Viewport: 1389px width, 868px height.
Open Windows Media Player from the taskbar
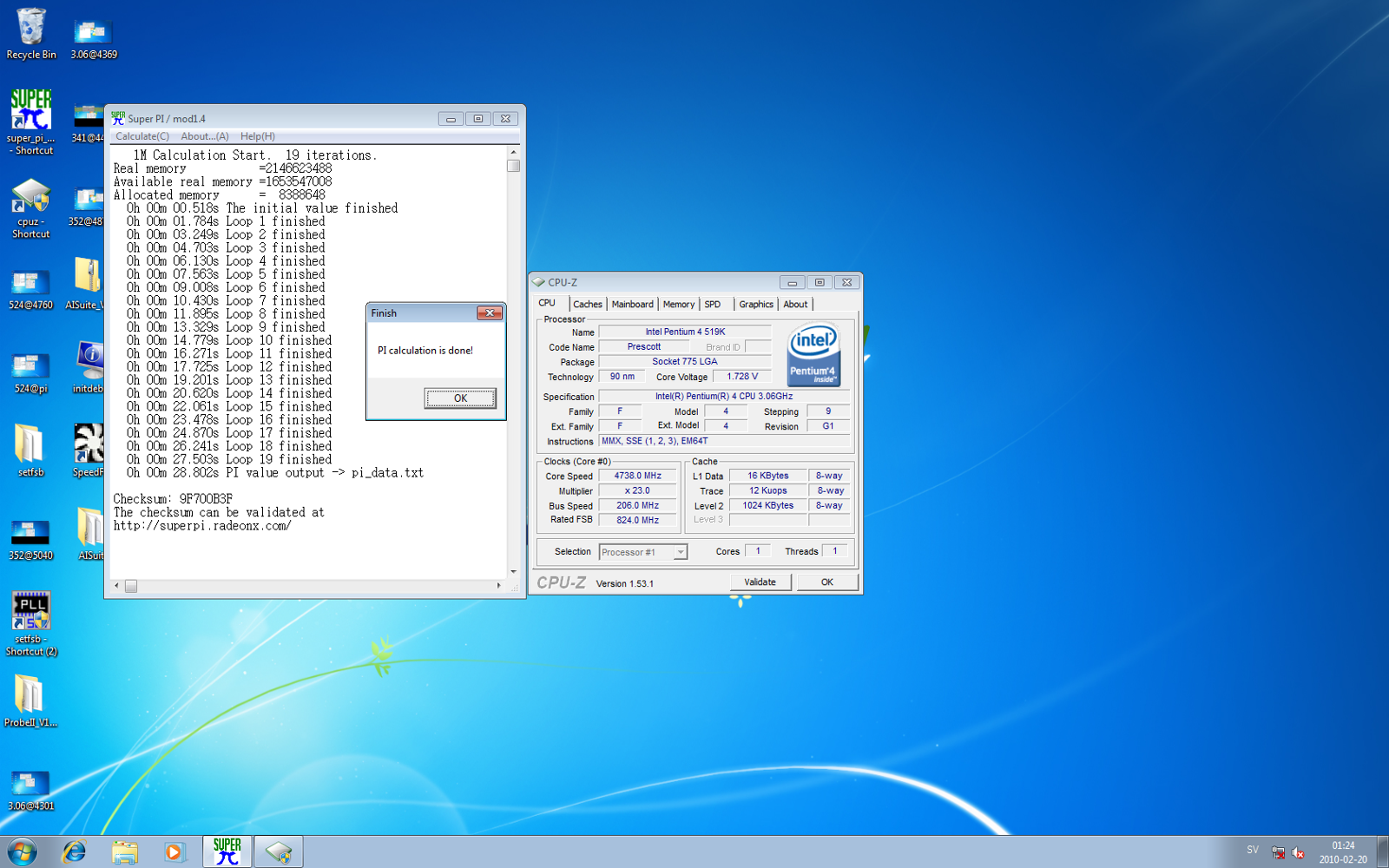(174, 852)
